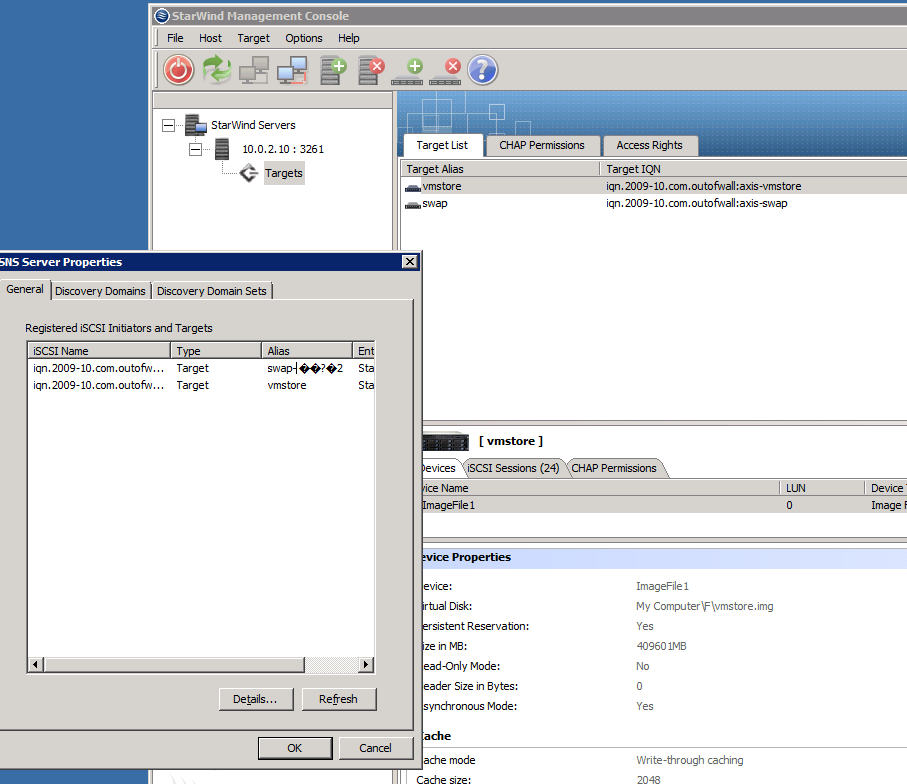Select the swap row in Target List
The width and height of the screenshot is (907, 784).
pos(654,204)
